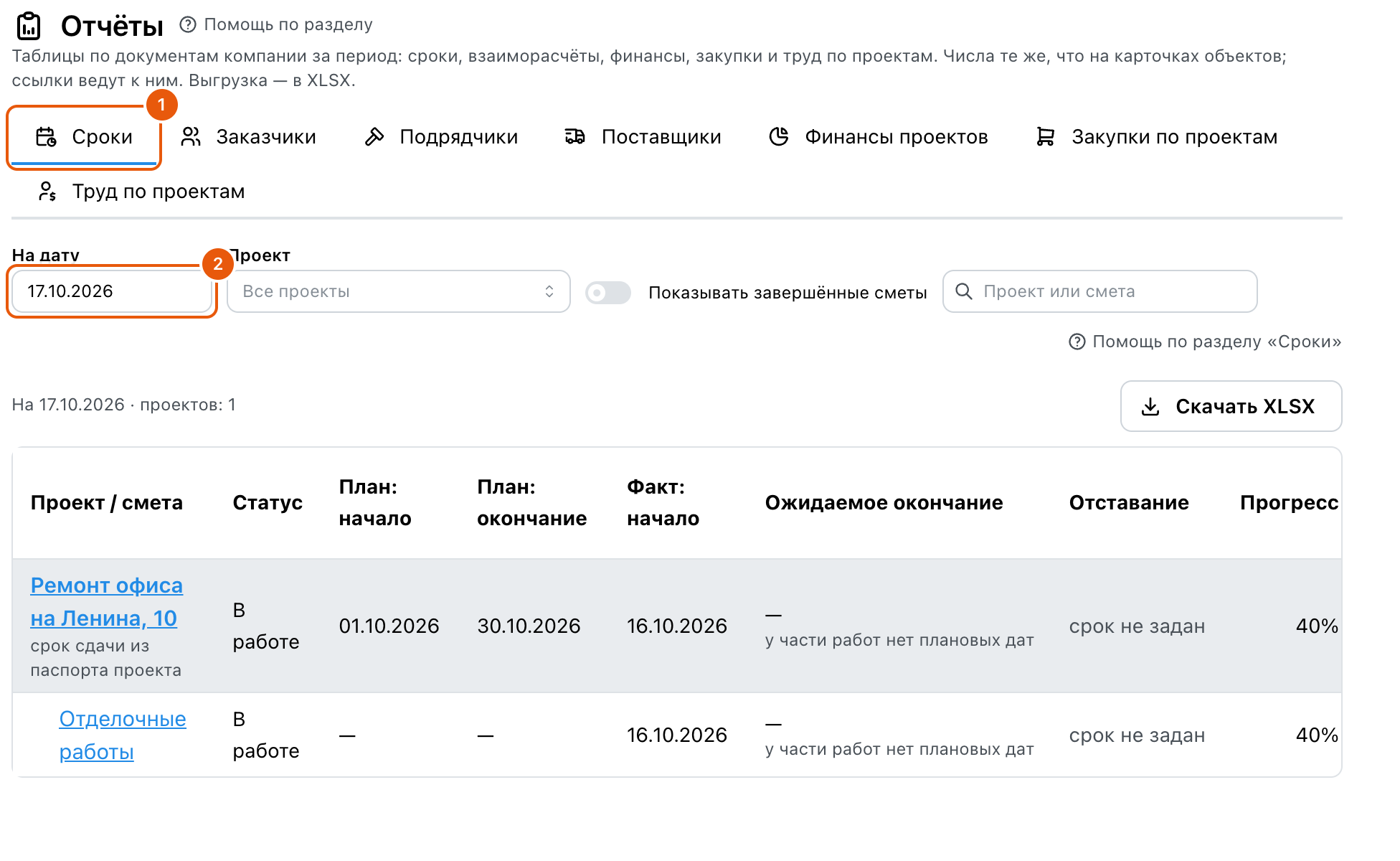Click the hammer icon on Подрядчики tab
1400x861 pixels.
(374, 136)
